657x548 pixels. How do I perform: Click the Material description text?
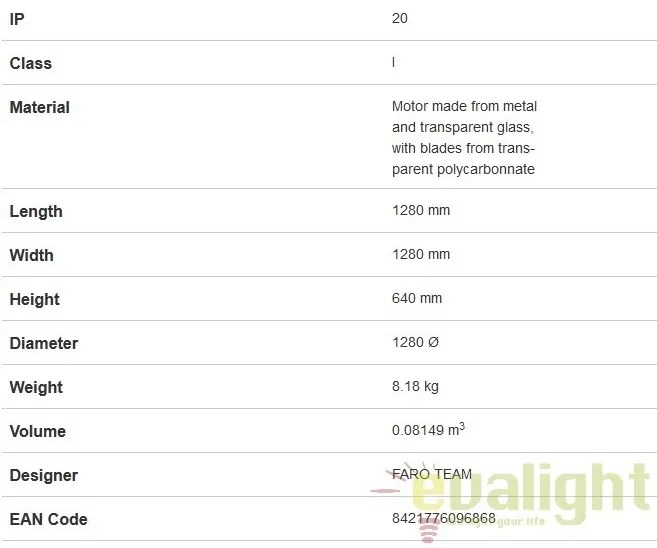(x=464, y=137)
